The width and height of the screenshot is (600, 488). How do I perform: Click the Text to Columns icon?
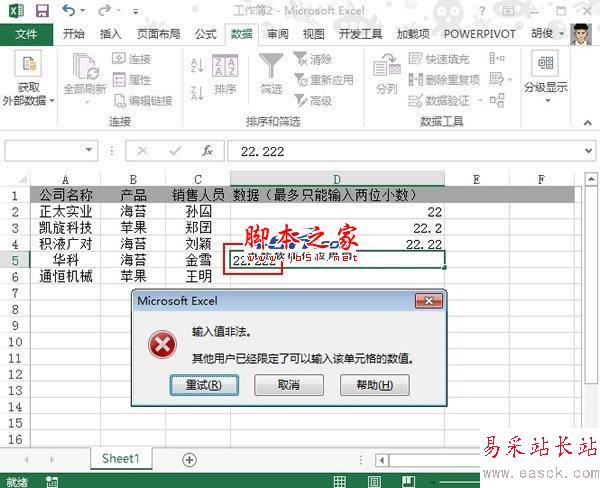[x=386, y=66]
